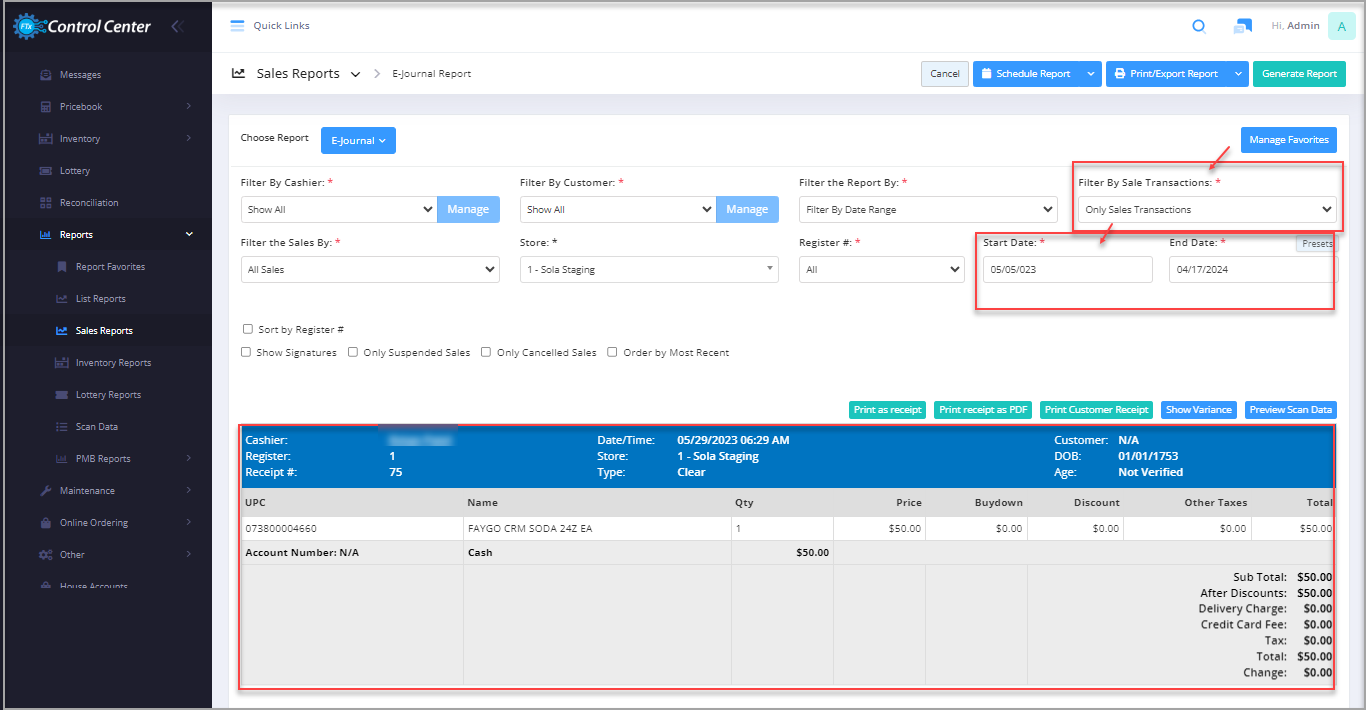Click the Manage Favorites button

pyautogui.click(x=1288, y=140)
